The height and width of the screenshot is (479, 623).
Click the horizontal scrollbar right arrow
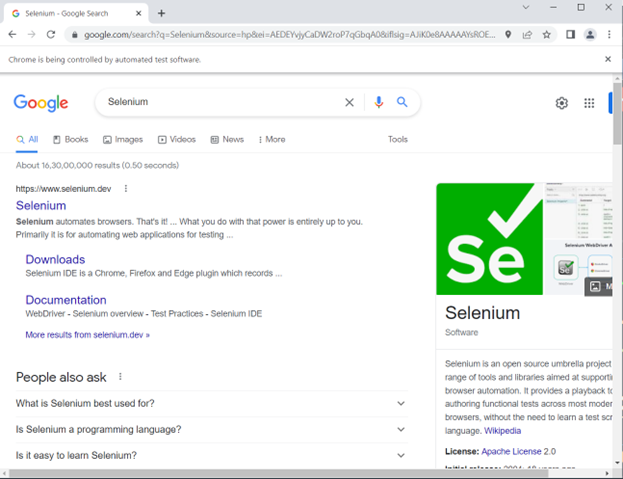(x=607, y=473)
